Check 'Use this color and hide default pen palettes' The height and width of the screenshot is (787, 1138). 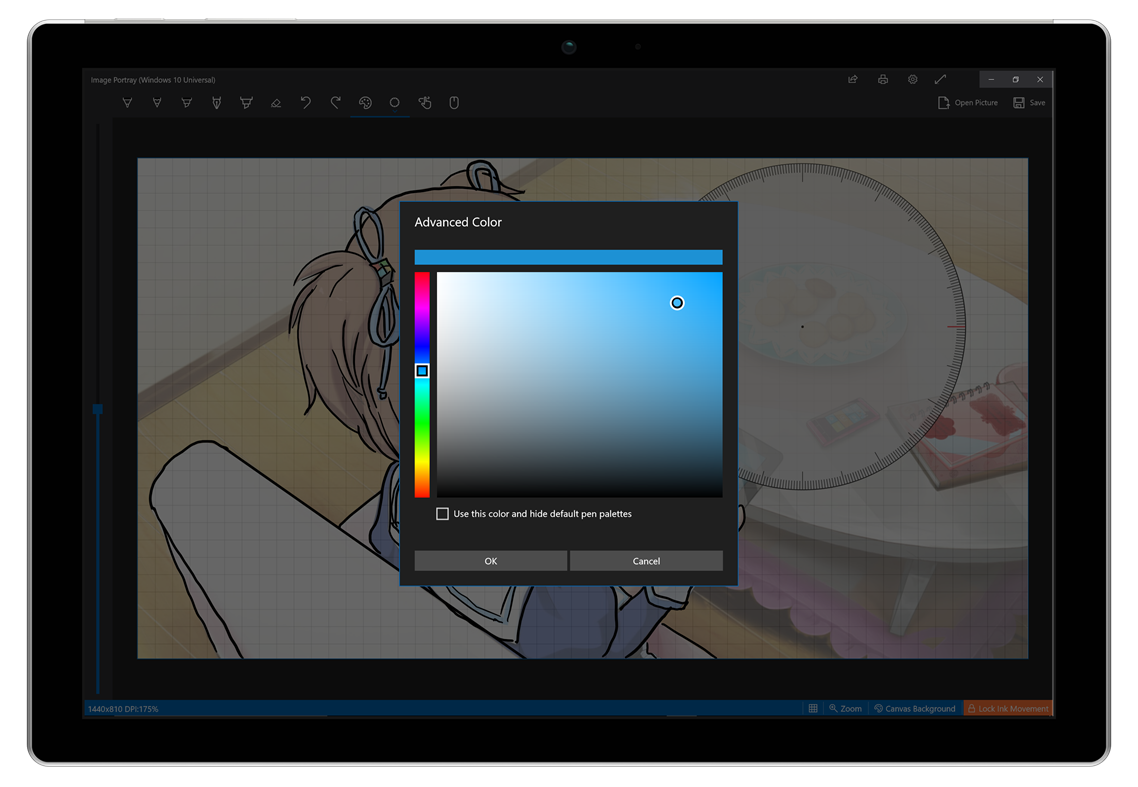(x=442, y=513)
